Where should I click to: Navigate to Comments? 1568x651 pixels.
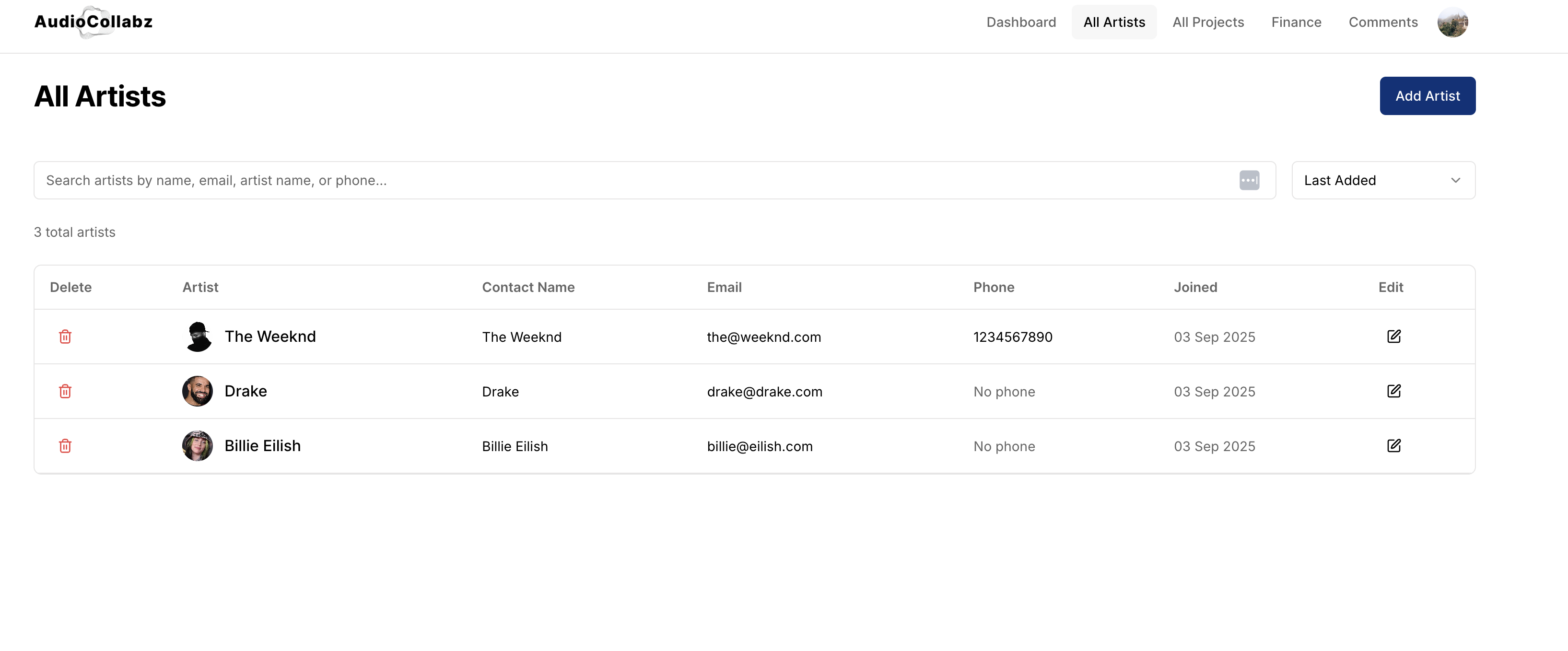coord(1383,23)
